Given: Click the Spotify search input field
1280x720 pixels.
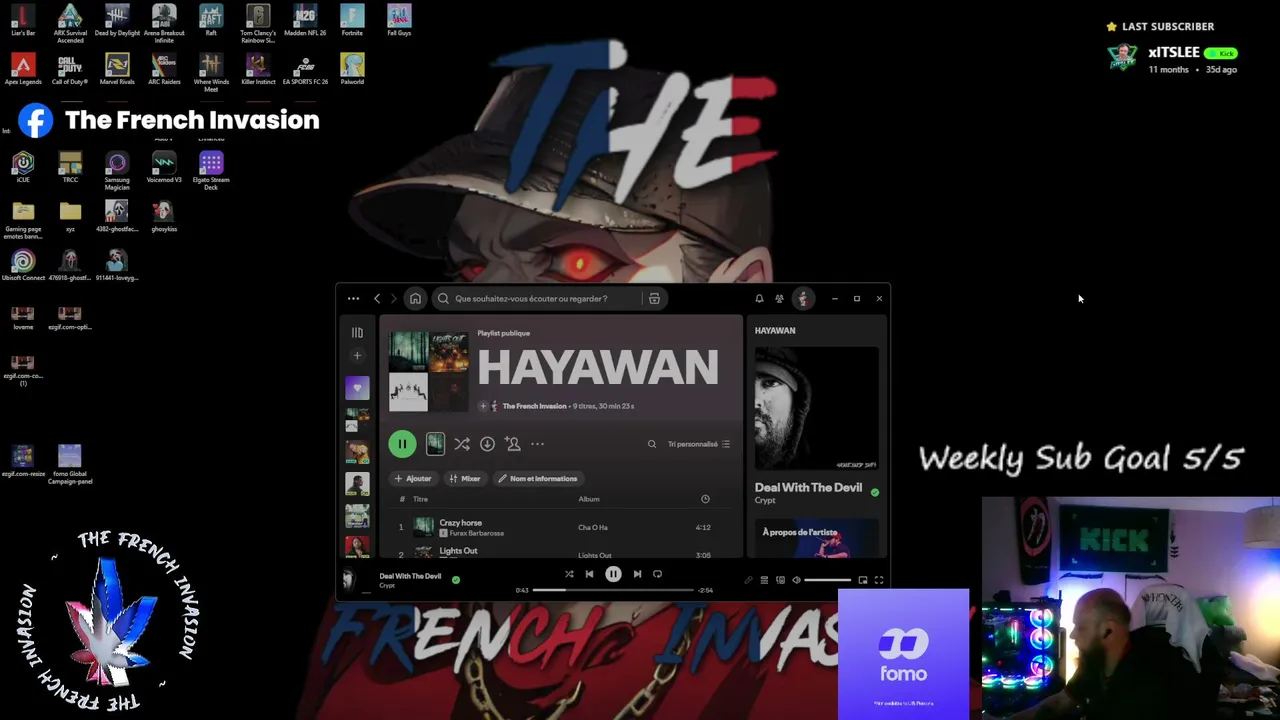Looking at the screenshot, I should (x=536, y=298).
